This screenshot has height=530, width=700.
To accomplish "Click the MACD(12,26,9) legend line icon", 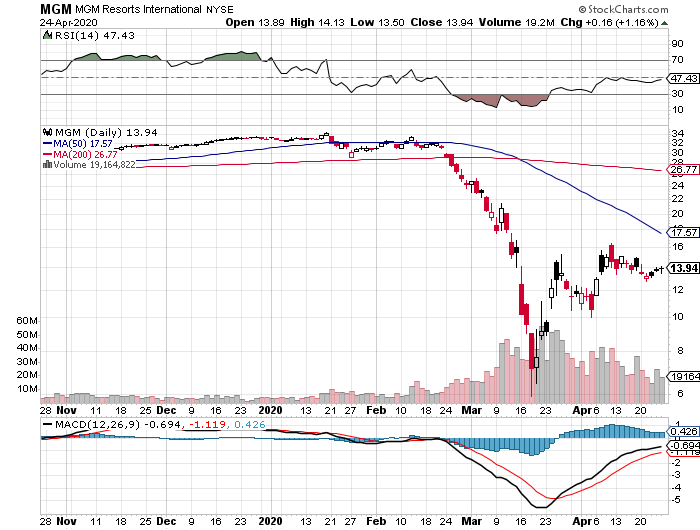I will (x=47, y=424).
